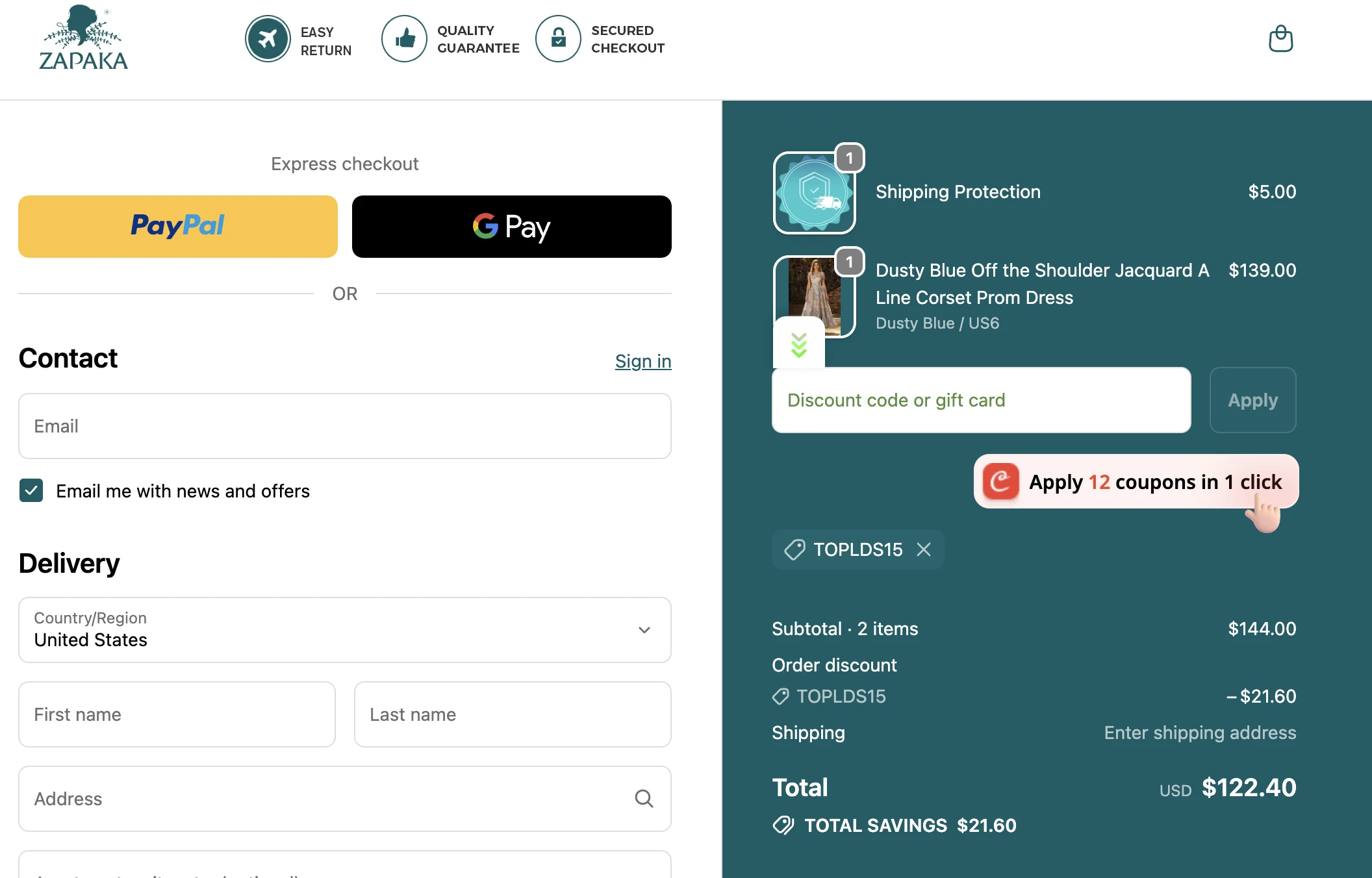The width and height of the screenshot is (1372, 878).
Task: Click the Secured Checkout lock icon
Action: [558, 39]
